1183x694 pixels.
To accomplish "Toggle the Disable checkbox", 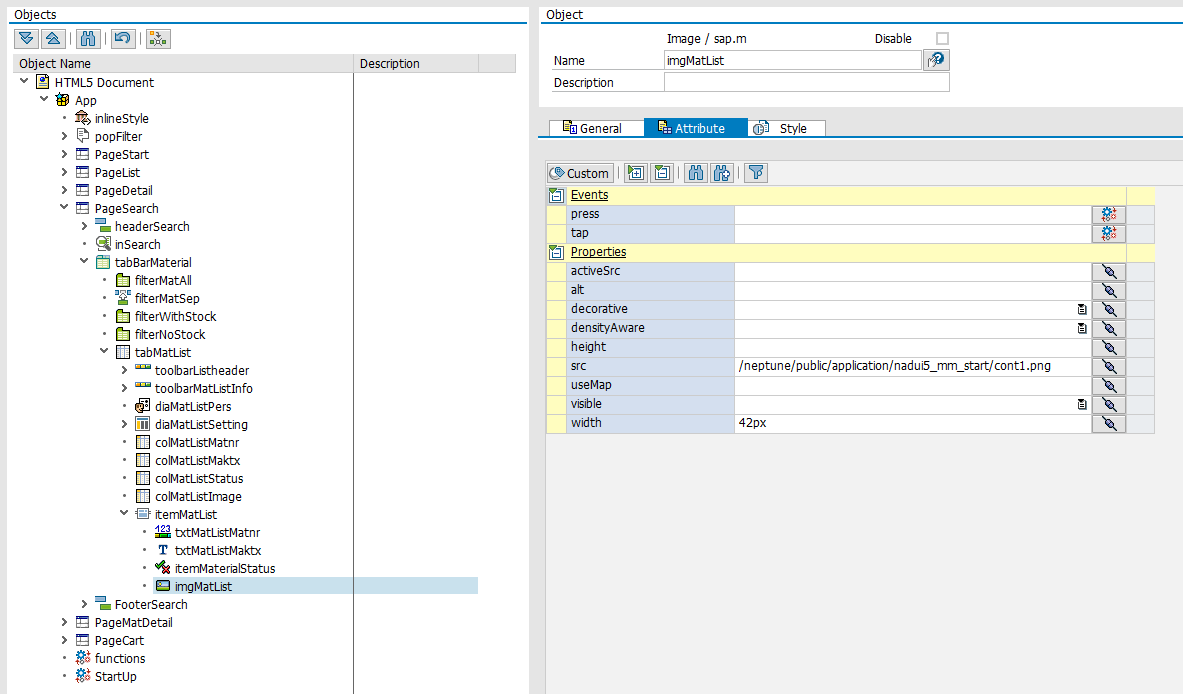I will (942, 39).
